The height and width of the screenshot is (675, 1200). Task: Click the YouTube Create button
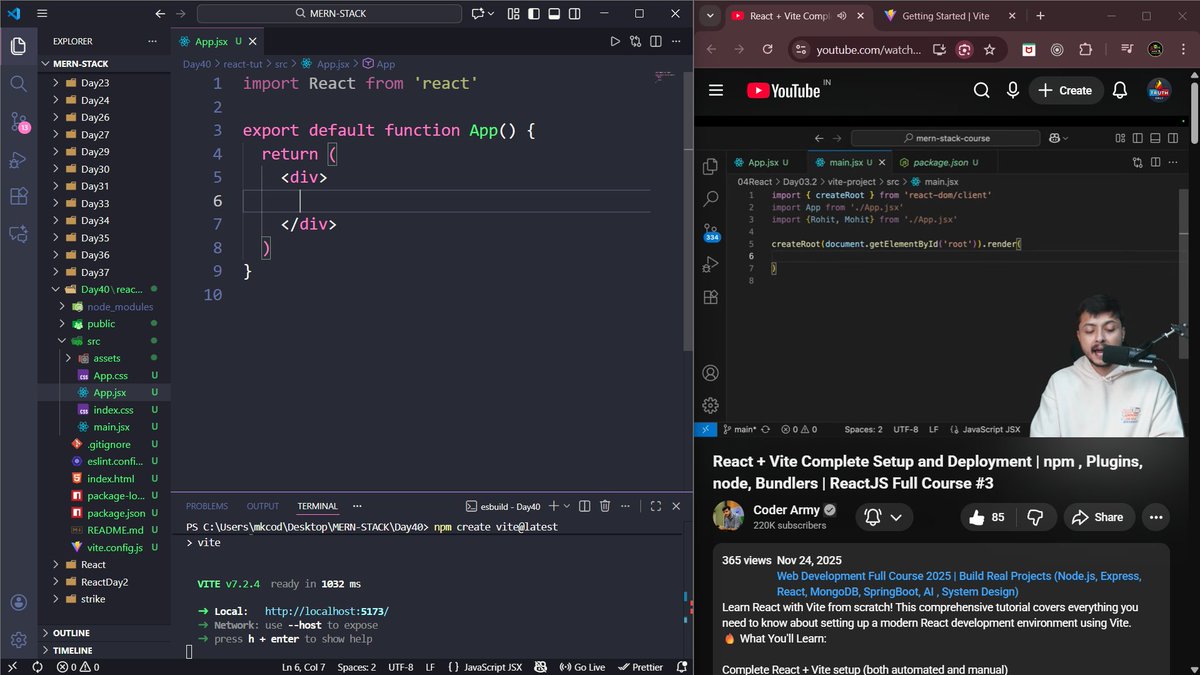1066,90
